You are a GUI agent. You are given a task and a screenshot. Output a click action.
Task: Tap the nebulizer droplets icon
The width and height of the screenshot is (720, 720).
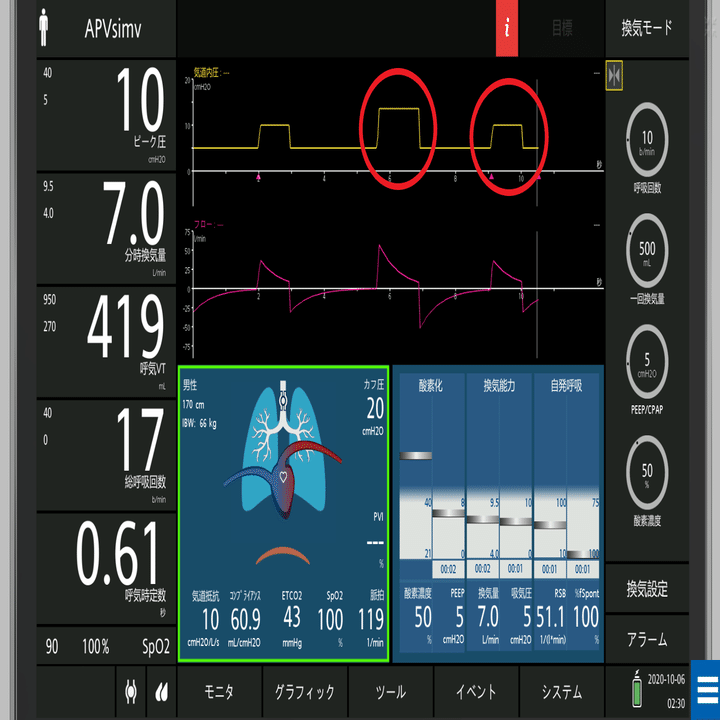pyautogui.click(x=161, y=691)
